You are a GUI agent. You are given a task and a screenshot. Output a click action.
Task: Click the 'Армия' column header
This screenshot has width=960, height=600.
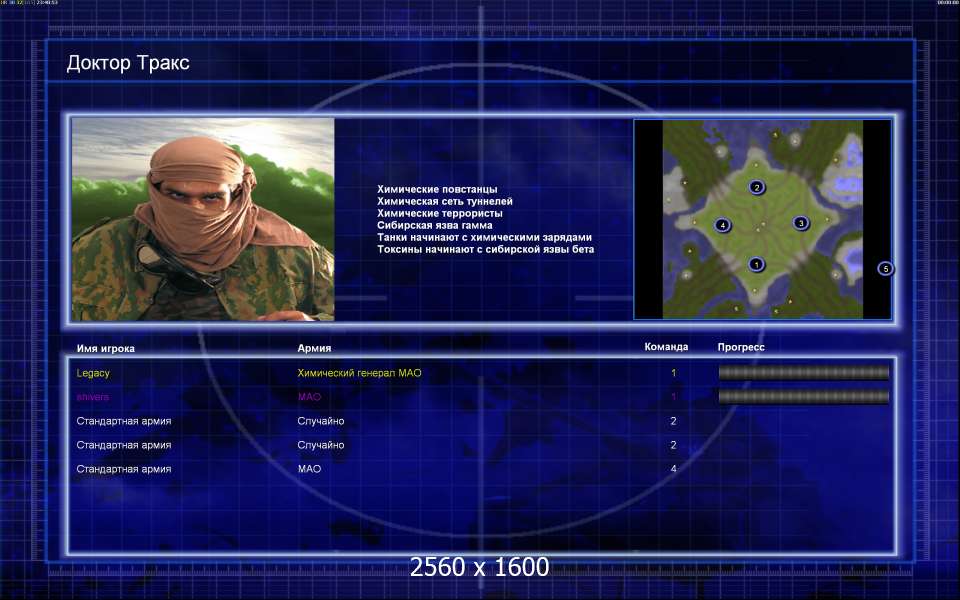coord(314,348)
